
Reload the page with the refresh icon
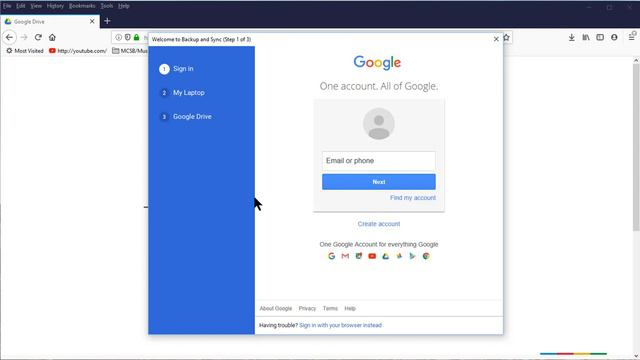coord(38,38)
